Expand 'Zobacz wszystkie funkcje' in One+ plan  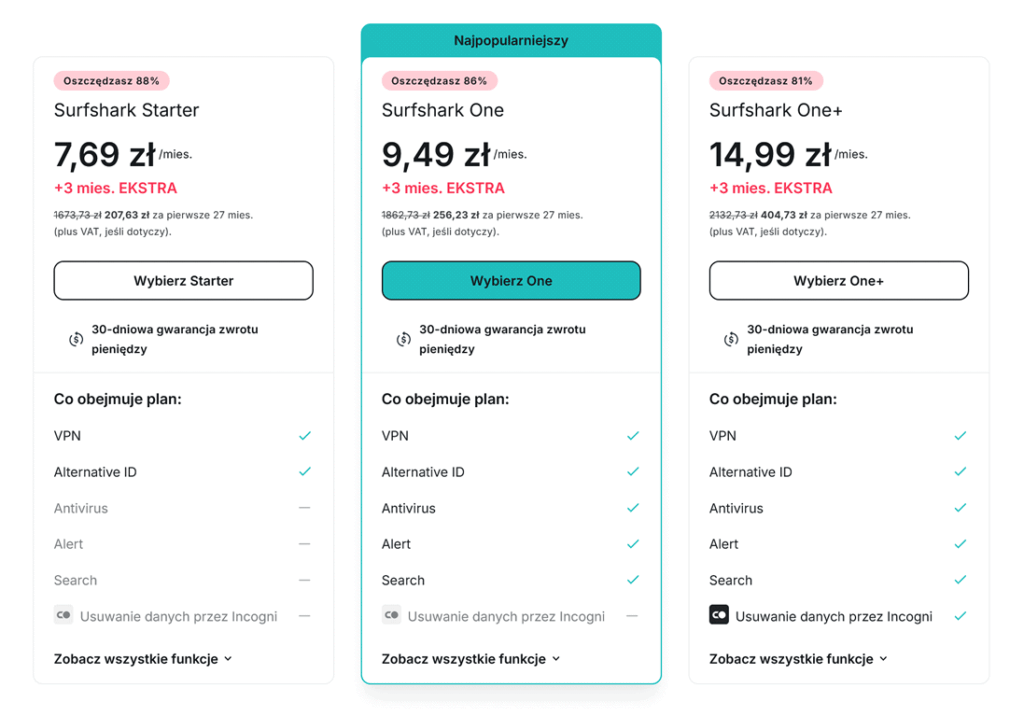[799, 659]
